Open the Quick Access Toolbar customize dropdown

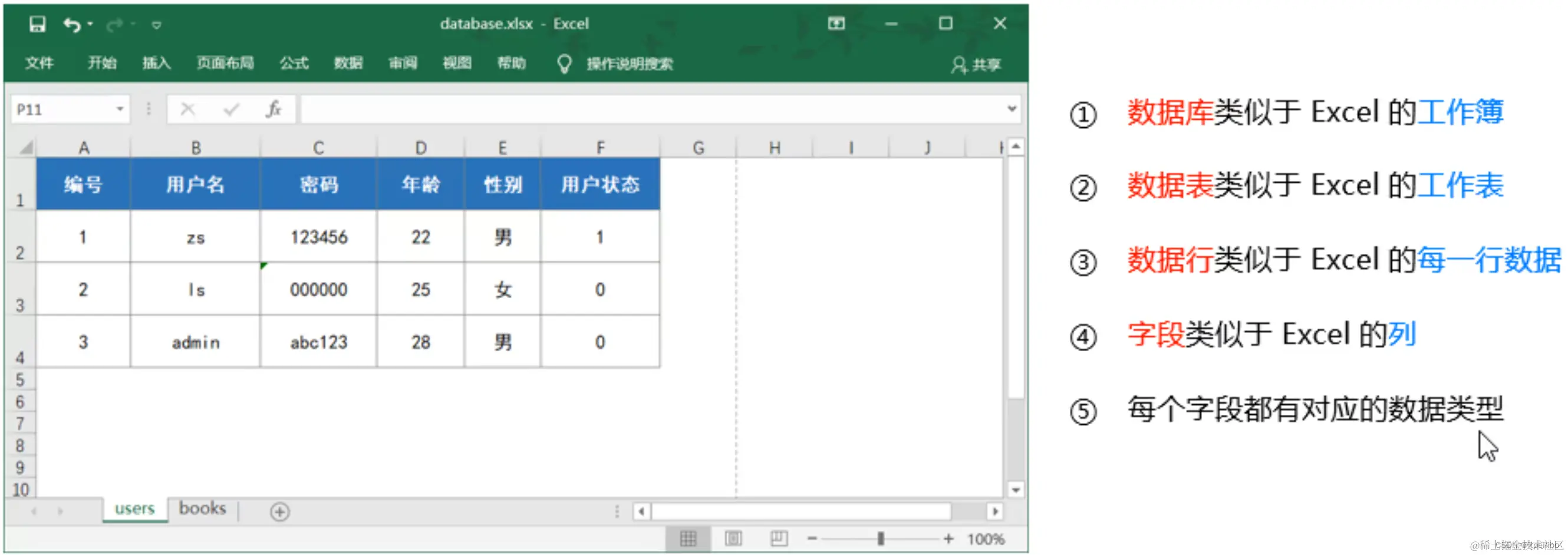click(156, 25)
